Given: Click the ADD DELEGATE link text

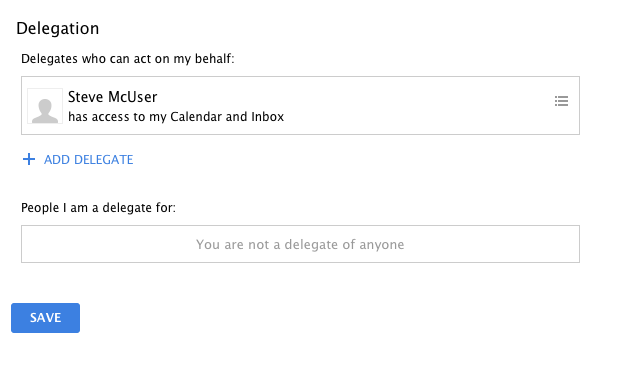Looking at the screenshot, I should [x=88, y=159].
